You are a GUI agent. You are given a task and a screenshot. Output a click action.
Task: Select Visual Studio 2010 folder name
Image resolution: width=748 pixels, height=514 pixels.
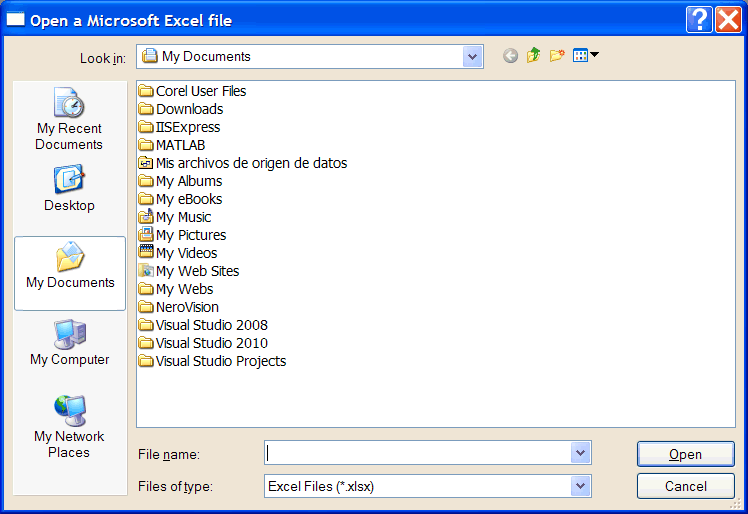pos(212,343)
